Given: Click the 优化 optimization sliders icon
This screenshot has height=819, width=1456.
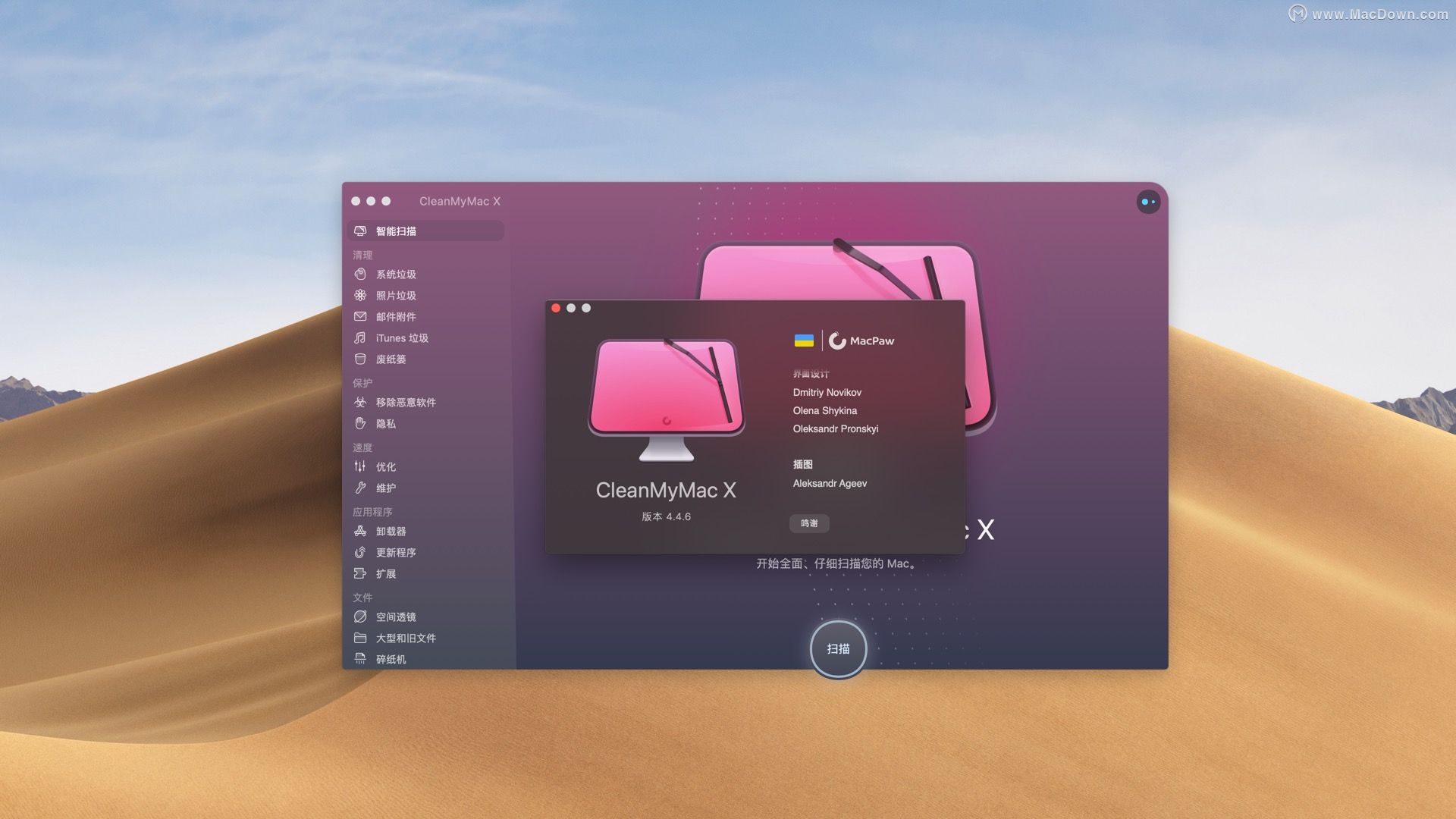Looking at the screenshot, I should coord(360,466).
